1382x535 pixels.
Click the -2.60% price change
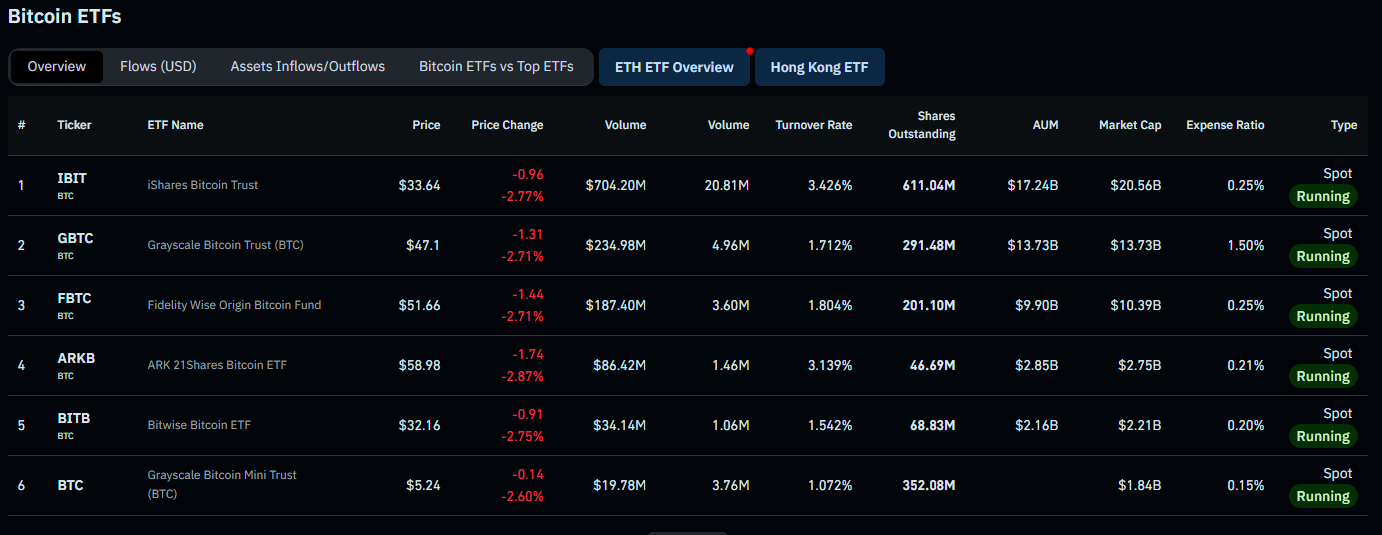click(x=521, y=496)
